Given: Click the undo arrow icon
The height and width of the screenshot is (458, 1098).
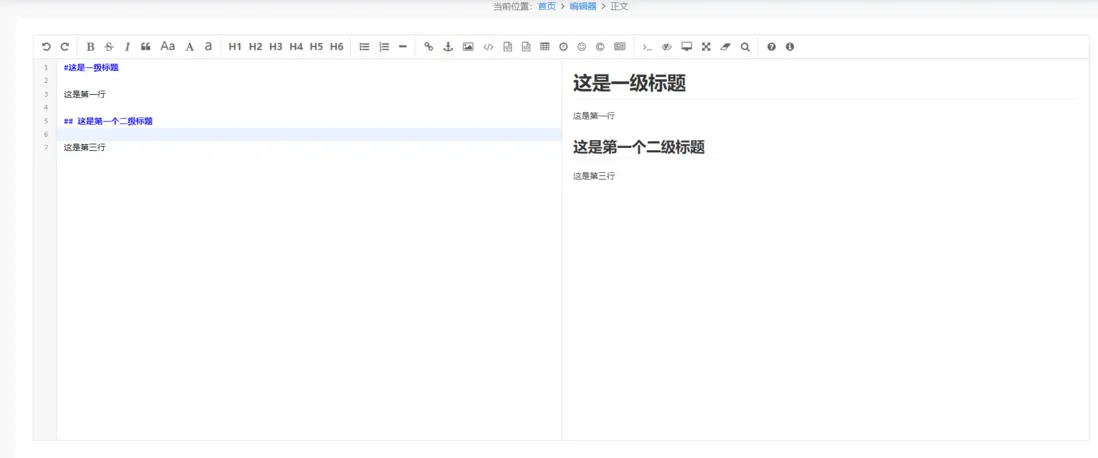Looking at the screenshot, I should point(46,47).
